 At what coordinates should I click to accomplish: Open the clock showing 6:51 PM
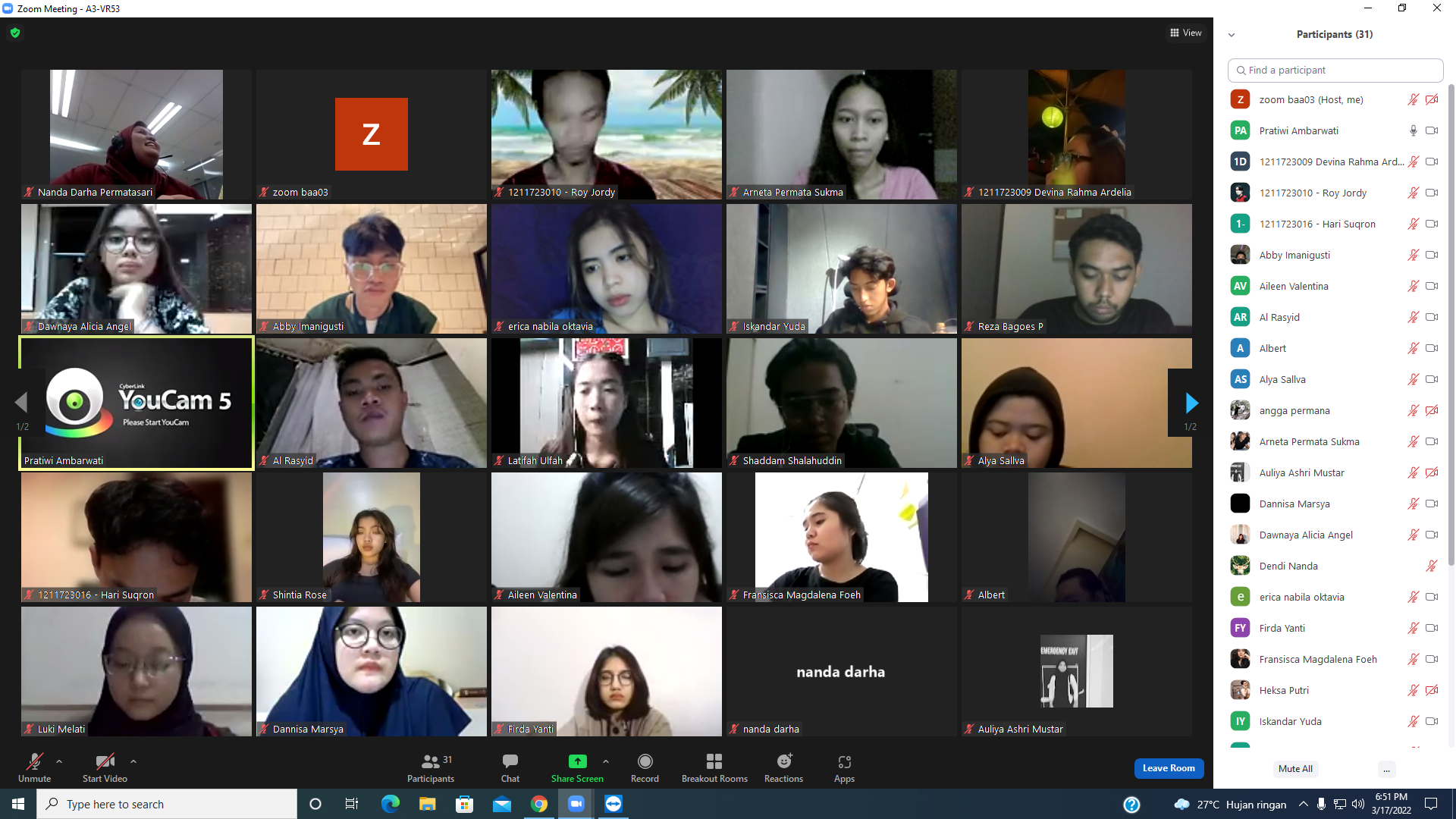tap(1391, 804)
